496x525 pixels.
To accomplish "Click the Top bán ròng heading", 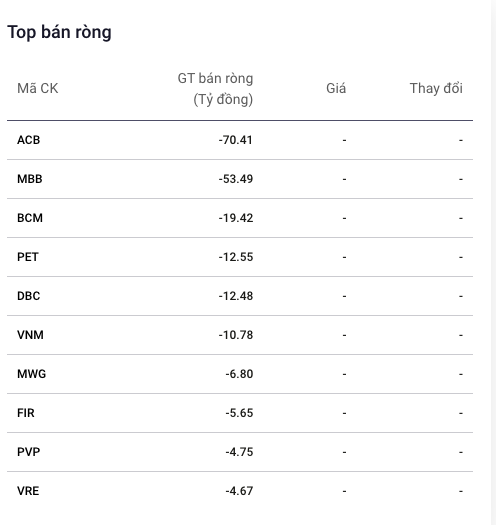I will [59, 32].
